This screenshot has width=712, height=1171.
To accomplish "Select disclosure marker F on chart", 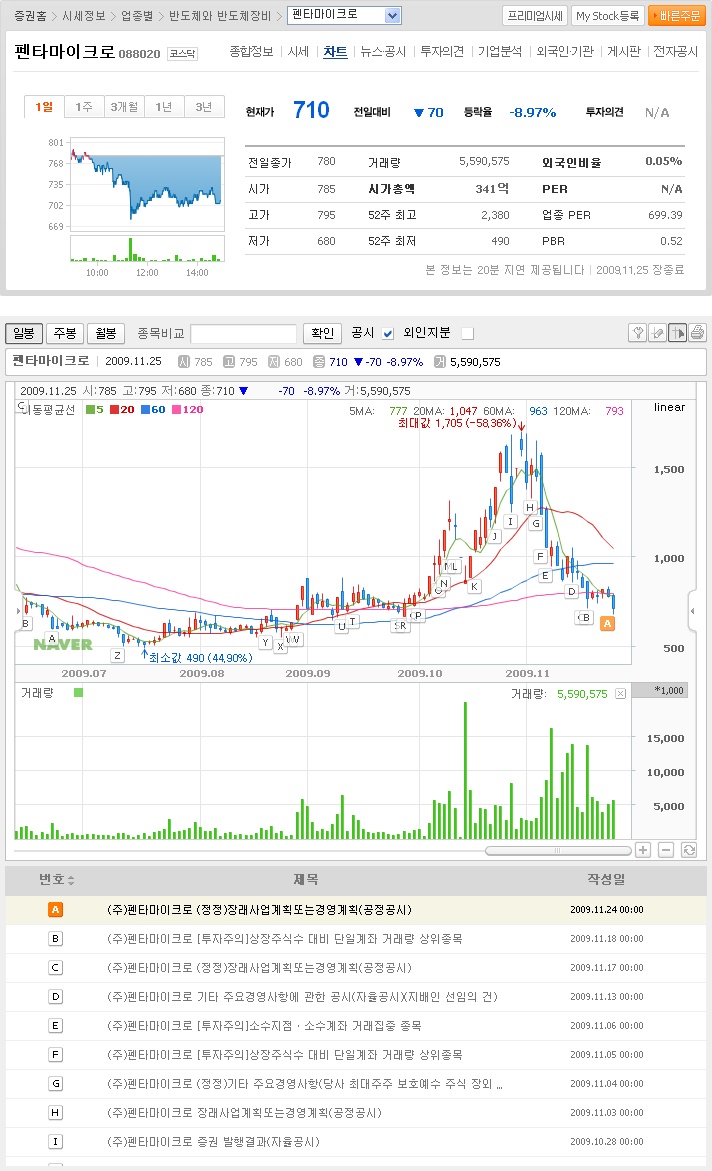I will [x=540, y=556].
